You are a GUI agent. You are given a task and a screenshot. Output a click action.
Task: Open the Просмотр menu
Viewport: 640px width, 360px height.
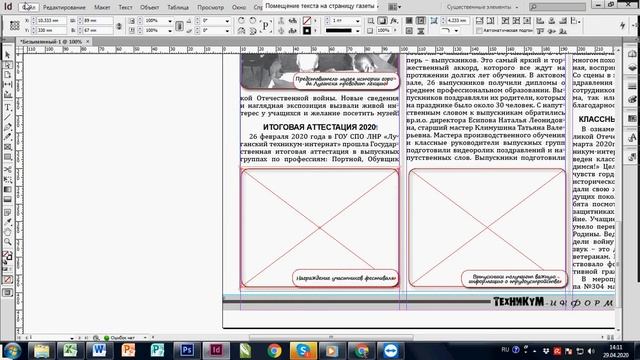coord(210,7)
